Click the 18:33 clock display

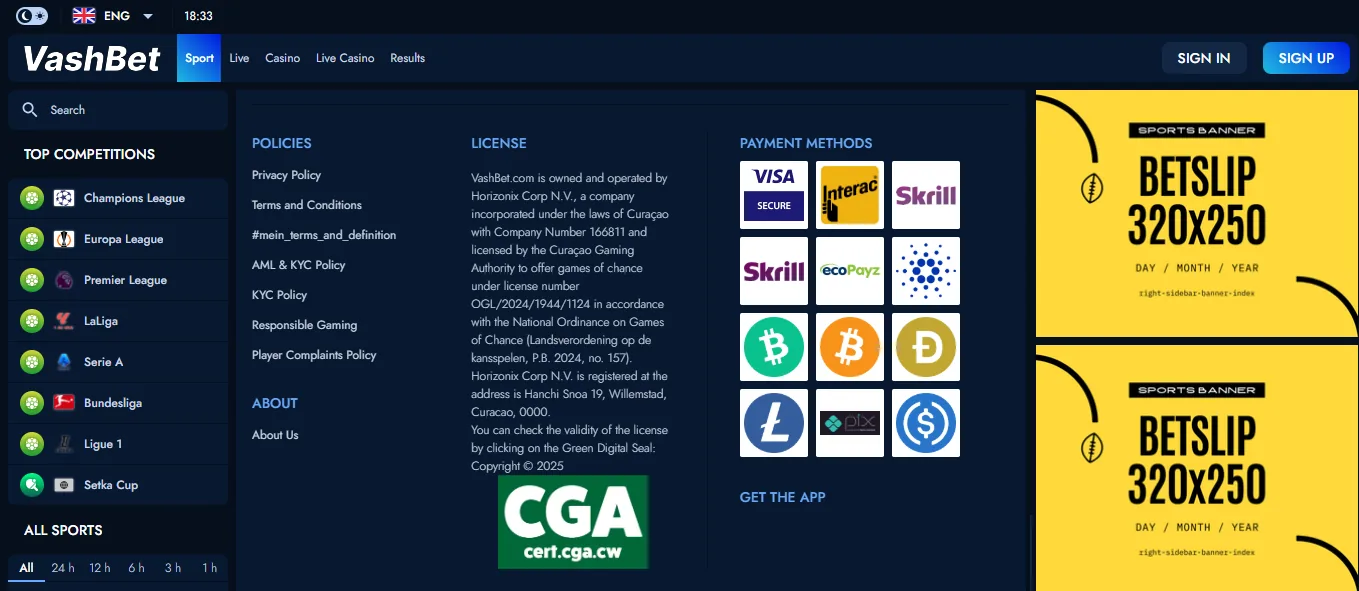[x=198, y=16]
